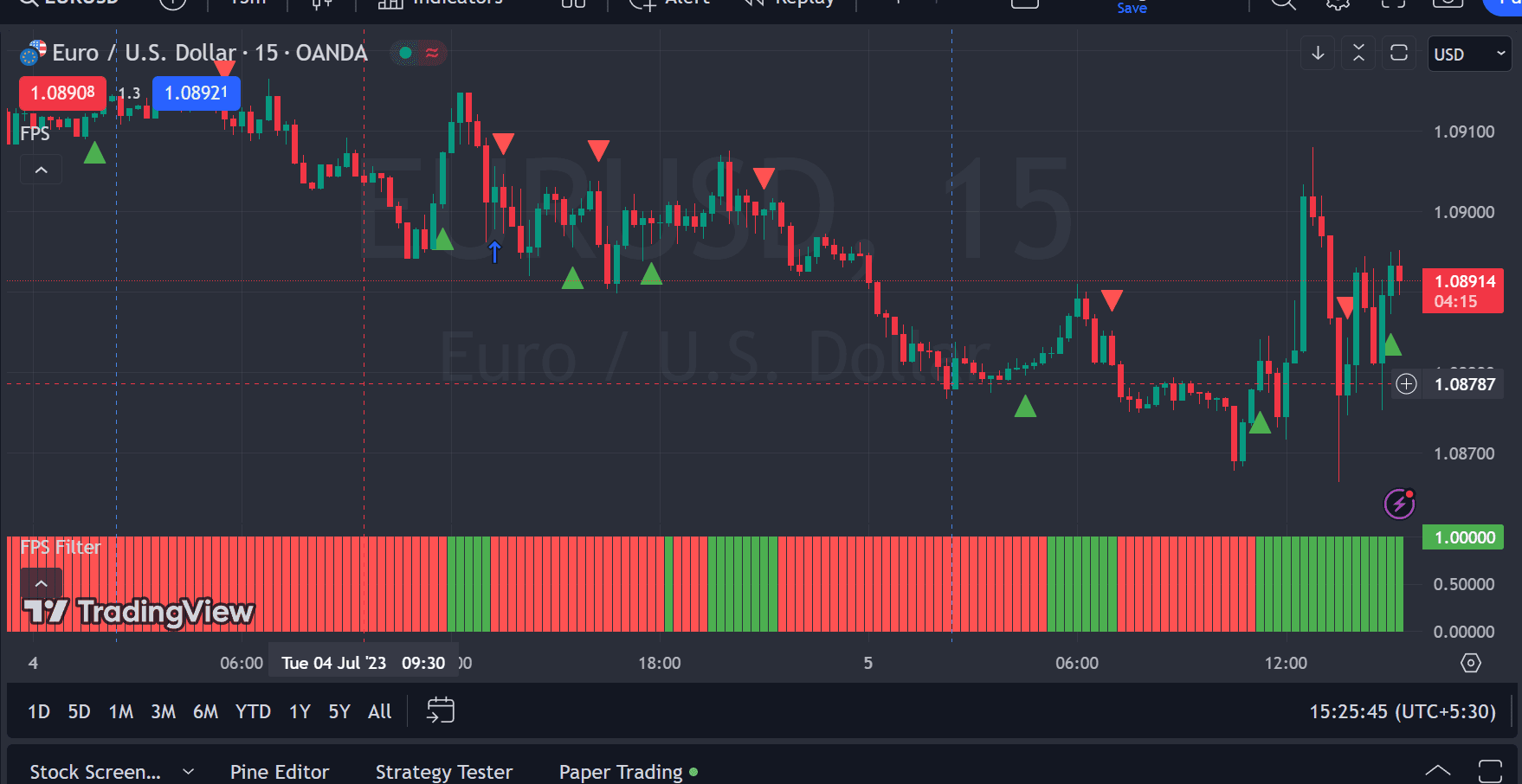This screenshot has height=784, width=1522.
Task: Select the 5D date range
Action: (79, 711)
